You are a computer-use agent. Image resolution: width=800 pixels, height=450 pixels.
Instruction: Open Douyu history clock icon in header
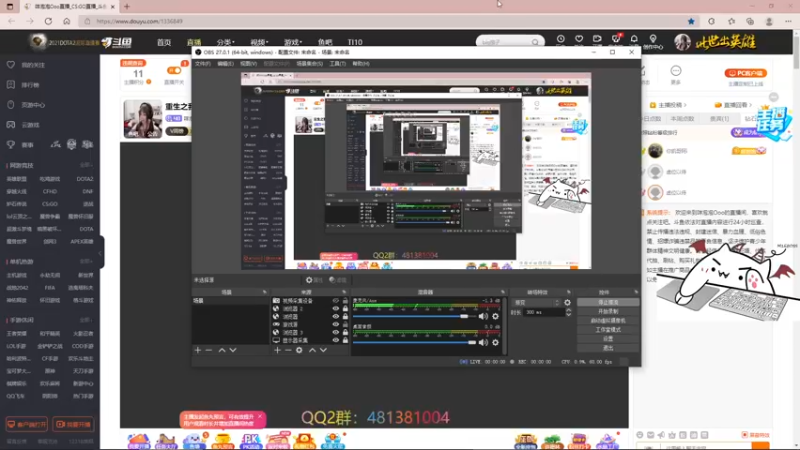[x=561, y=39]
